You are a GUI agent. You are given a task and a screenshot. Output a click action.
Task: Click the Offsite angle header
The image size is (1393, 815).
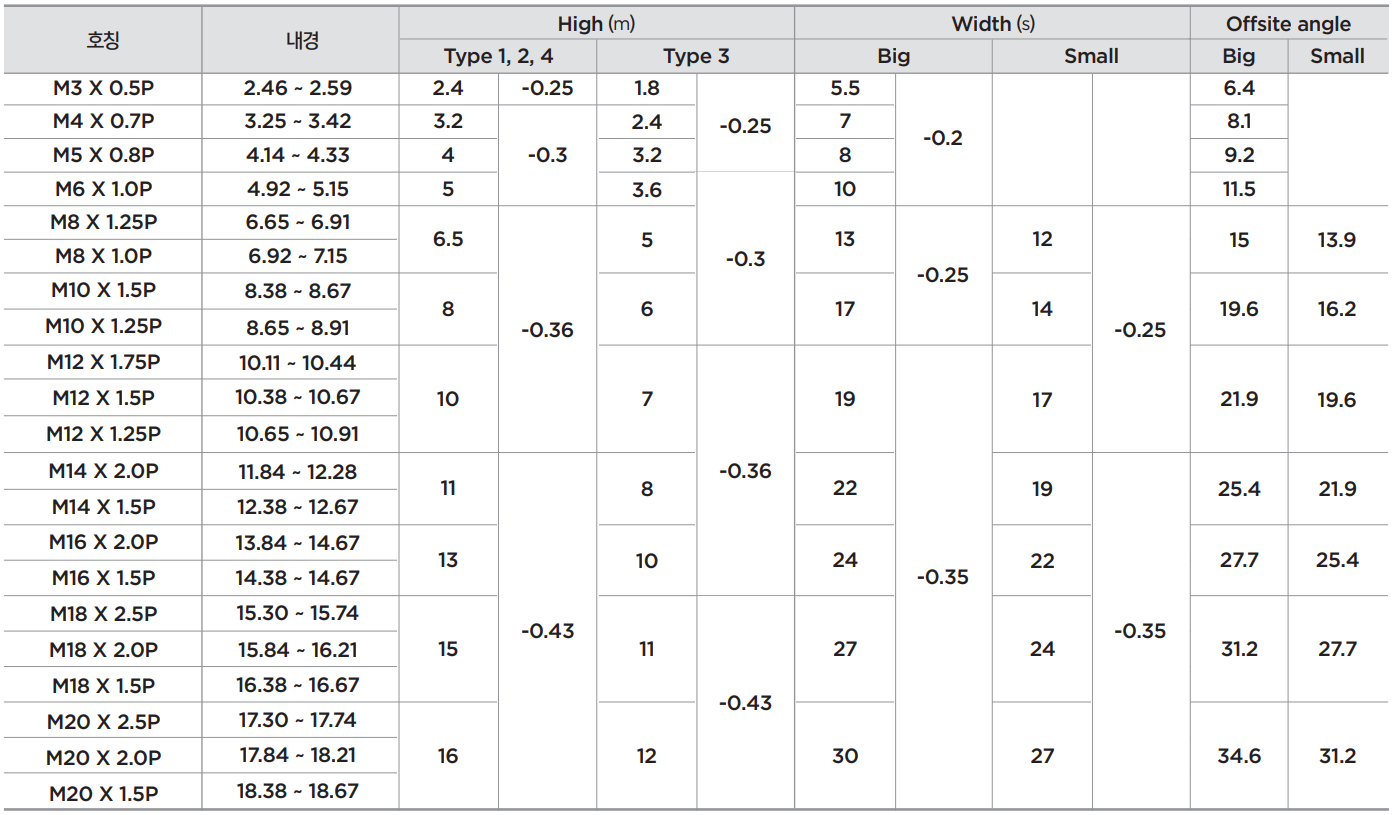tap(1288, 24)
